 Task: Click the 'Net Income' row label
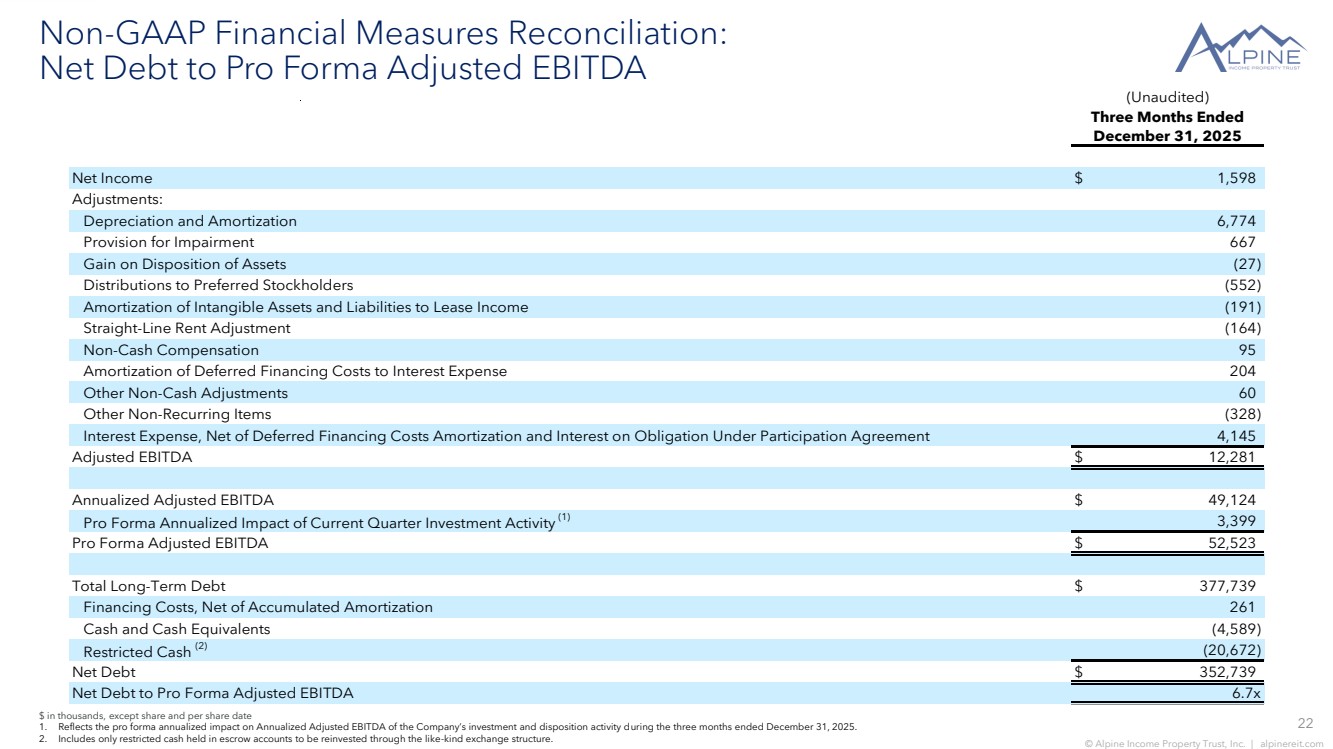pos(112,178)
